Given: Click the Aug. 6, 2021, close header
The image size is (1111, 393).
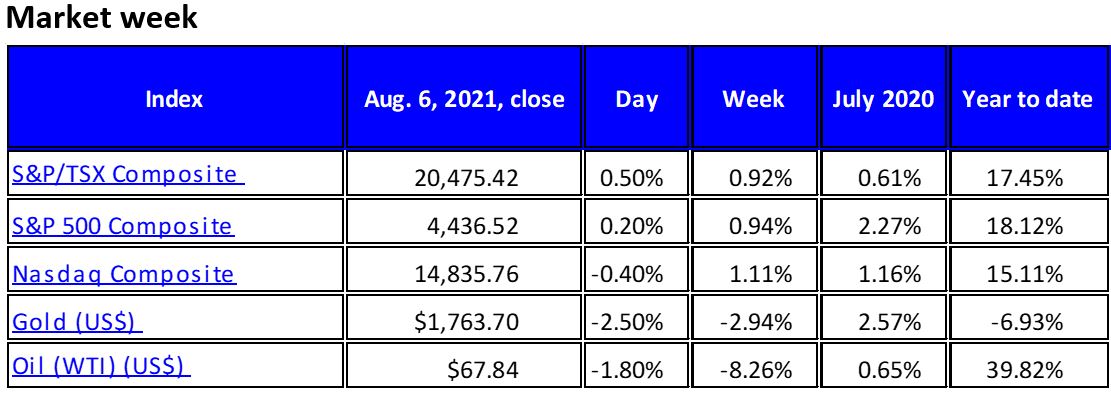Looking at the screenshot, I should (464, 98).
